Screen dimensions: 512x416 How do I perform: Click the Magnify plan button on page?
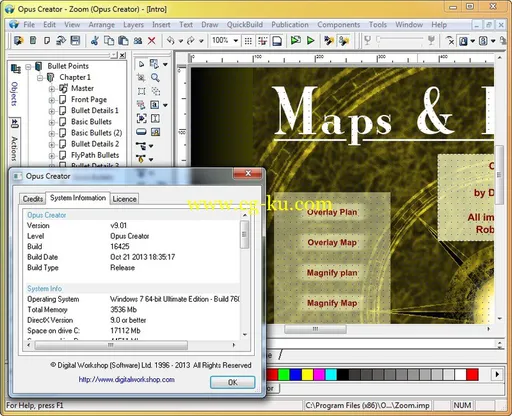click(x=332, y=273)
